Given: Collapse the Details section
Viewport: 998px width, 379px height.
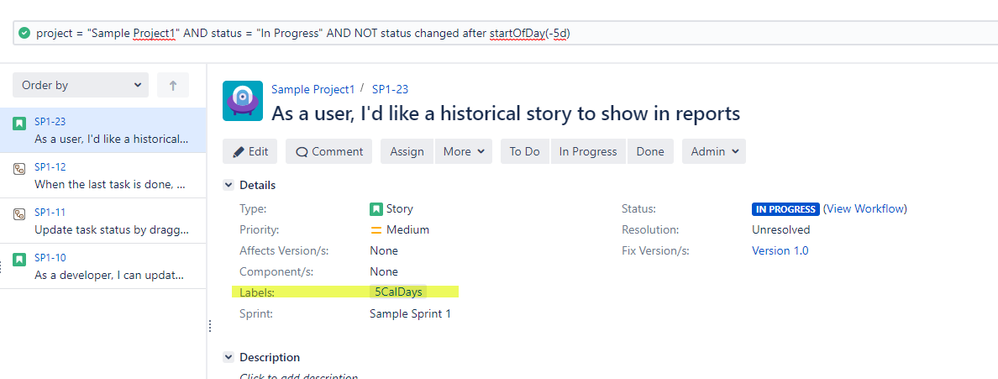Looking at the screenshot, I should 228,185.
